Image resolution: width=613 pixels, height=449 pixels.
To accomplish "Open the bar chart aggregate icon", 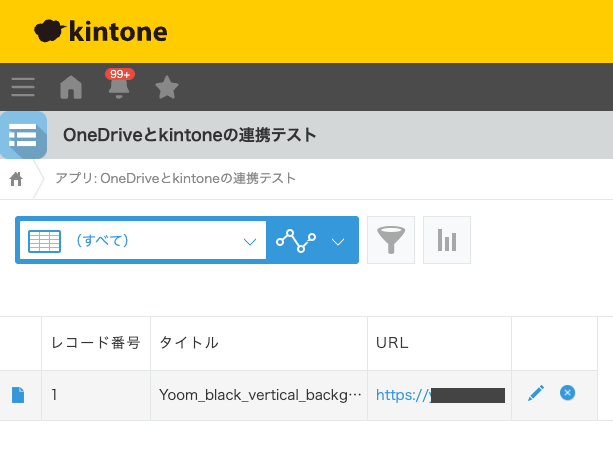I will [x=447, y=240].
